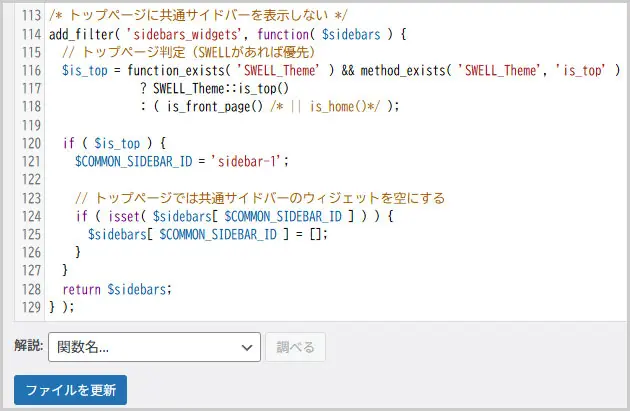
Task: Click SWELL_Theme::is_top() on line 117
Action: [221, 89]
